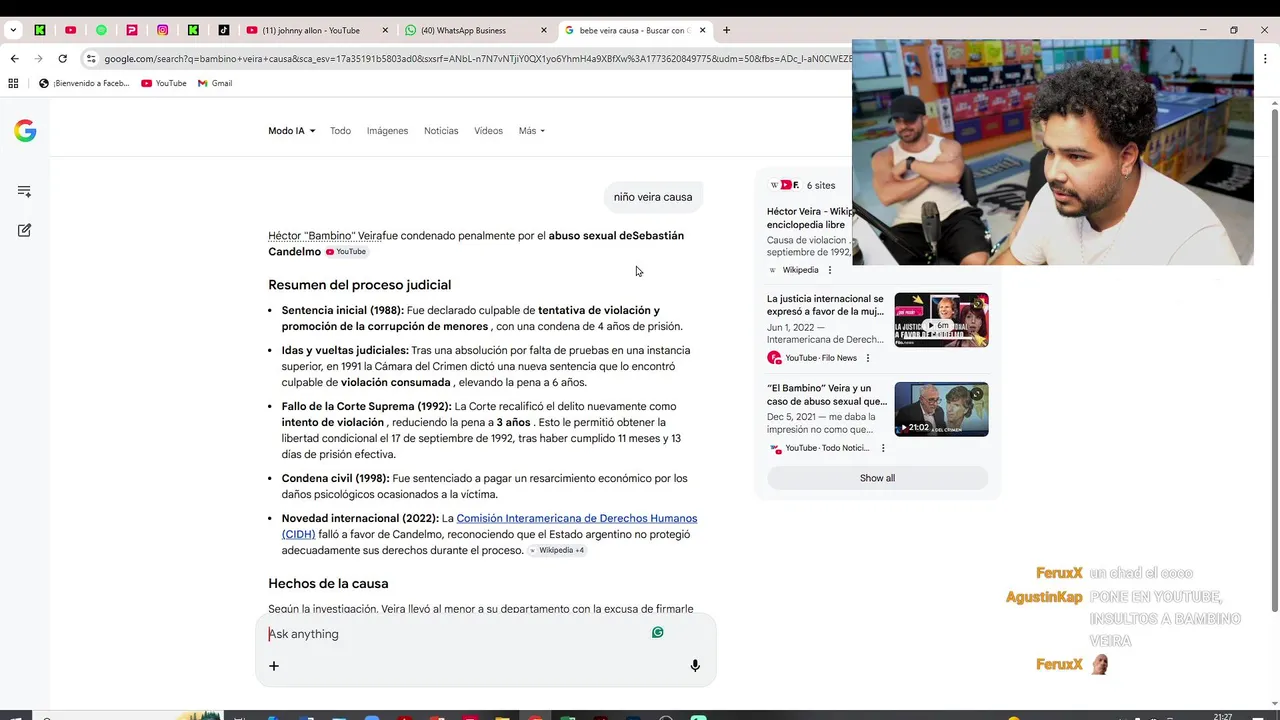Open the Wikipedia +4 source chip
The height and width of the screenshot is (720, 1280).
tap(557, 551)
